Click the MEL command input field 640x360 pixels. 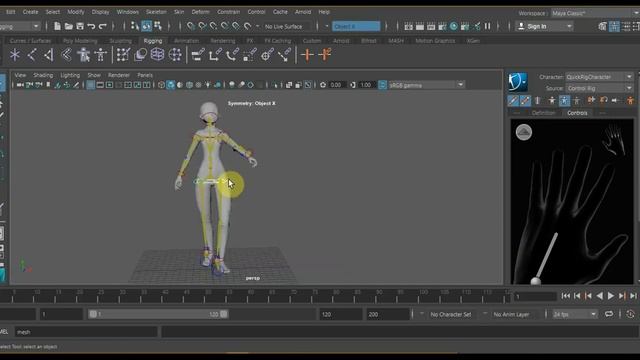[x=86, y=332]
